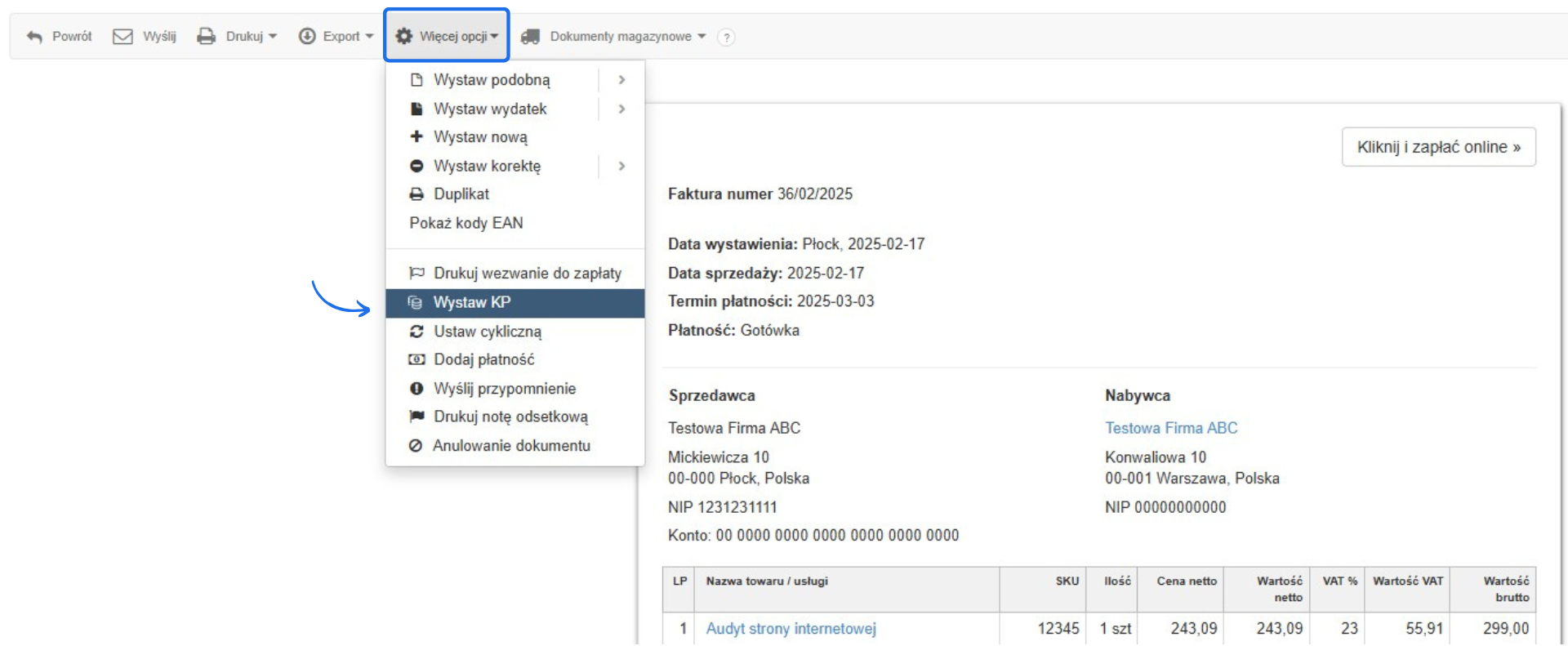Click the cancel icon beside Anulowanie dokumentu
This screenshot has height=646, width=1568.
click(x=416, y=446)
